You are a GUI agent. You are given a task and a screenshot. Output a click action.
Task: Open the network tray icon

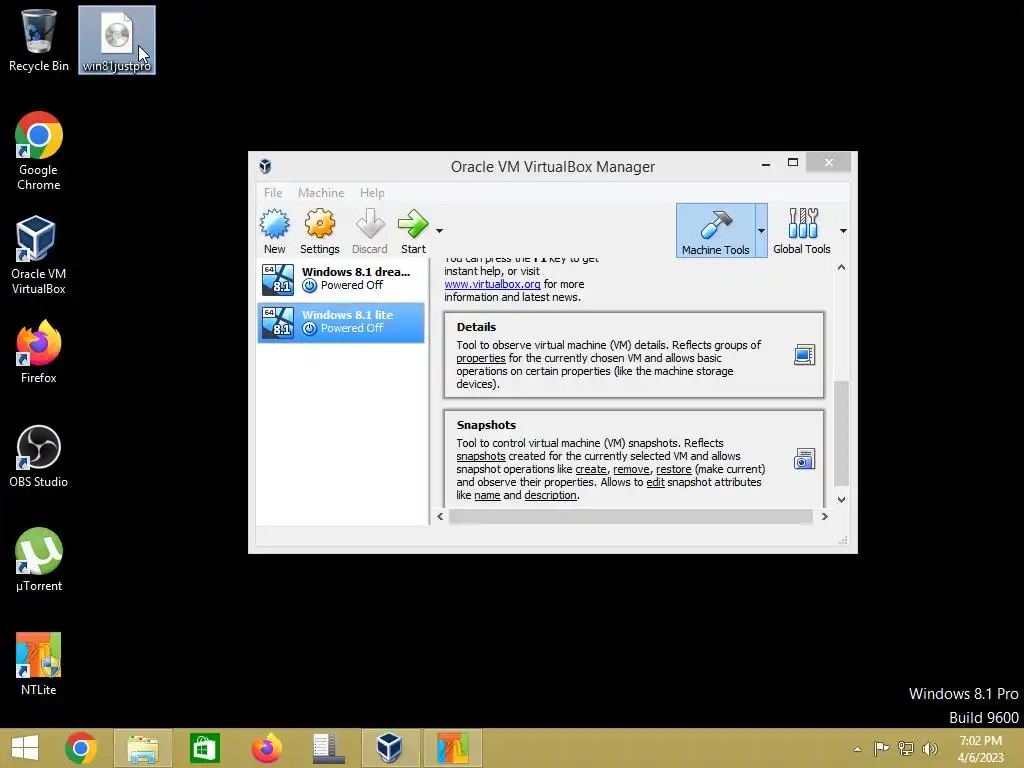pyautogui.click(x=906, y=748)
